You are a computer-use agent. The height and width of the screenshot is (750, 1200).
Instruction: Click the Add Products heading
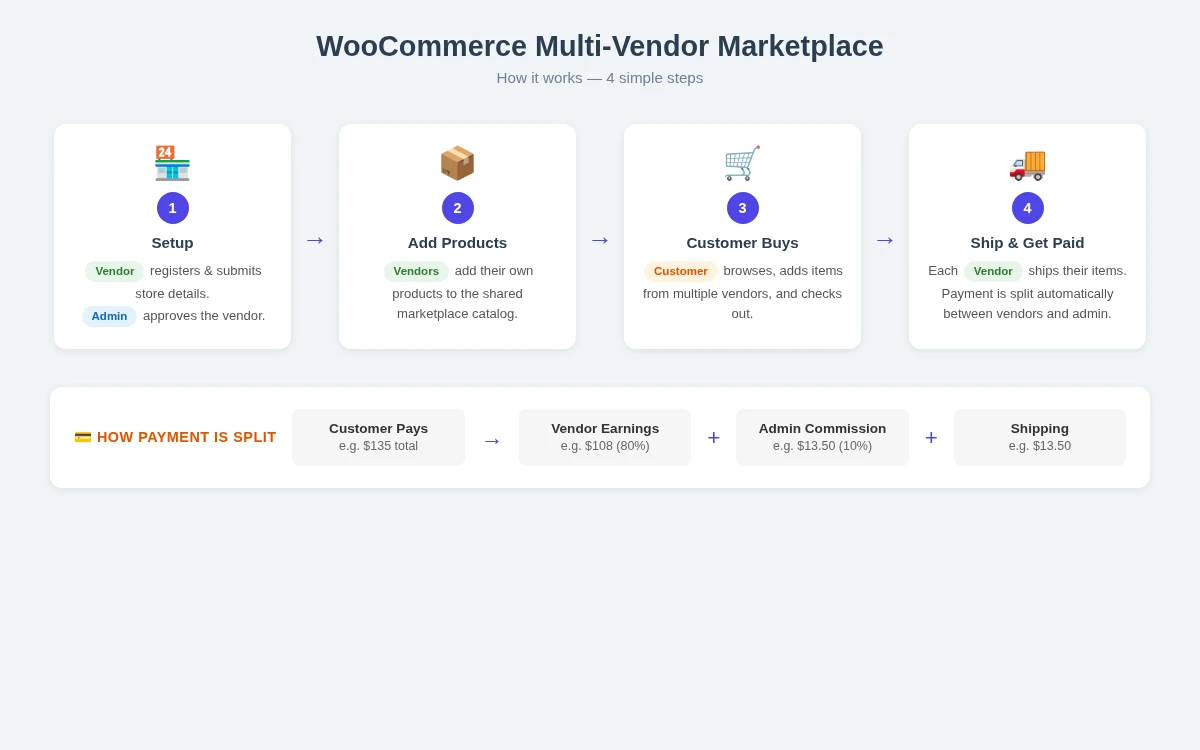coord(457,243)
